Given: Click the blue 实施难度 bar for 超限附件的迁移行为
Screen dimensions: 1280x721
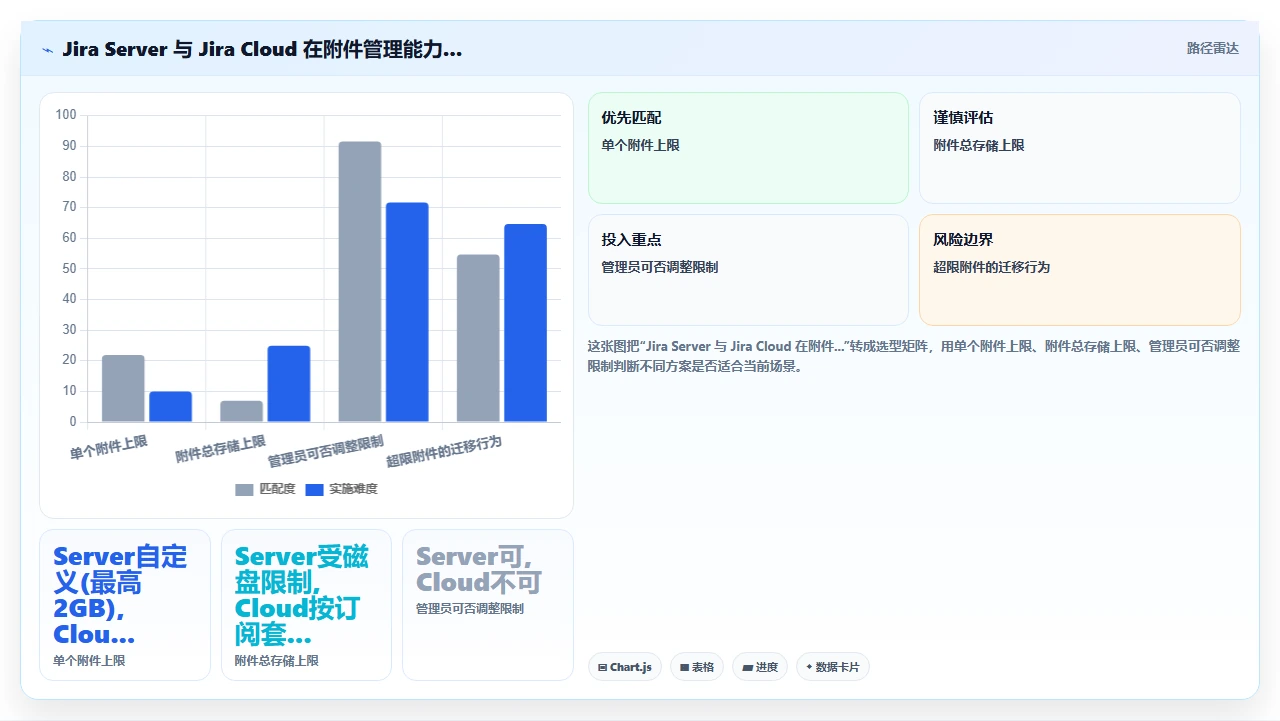Looking at the screenshot, I should click(525, 323).
